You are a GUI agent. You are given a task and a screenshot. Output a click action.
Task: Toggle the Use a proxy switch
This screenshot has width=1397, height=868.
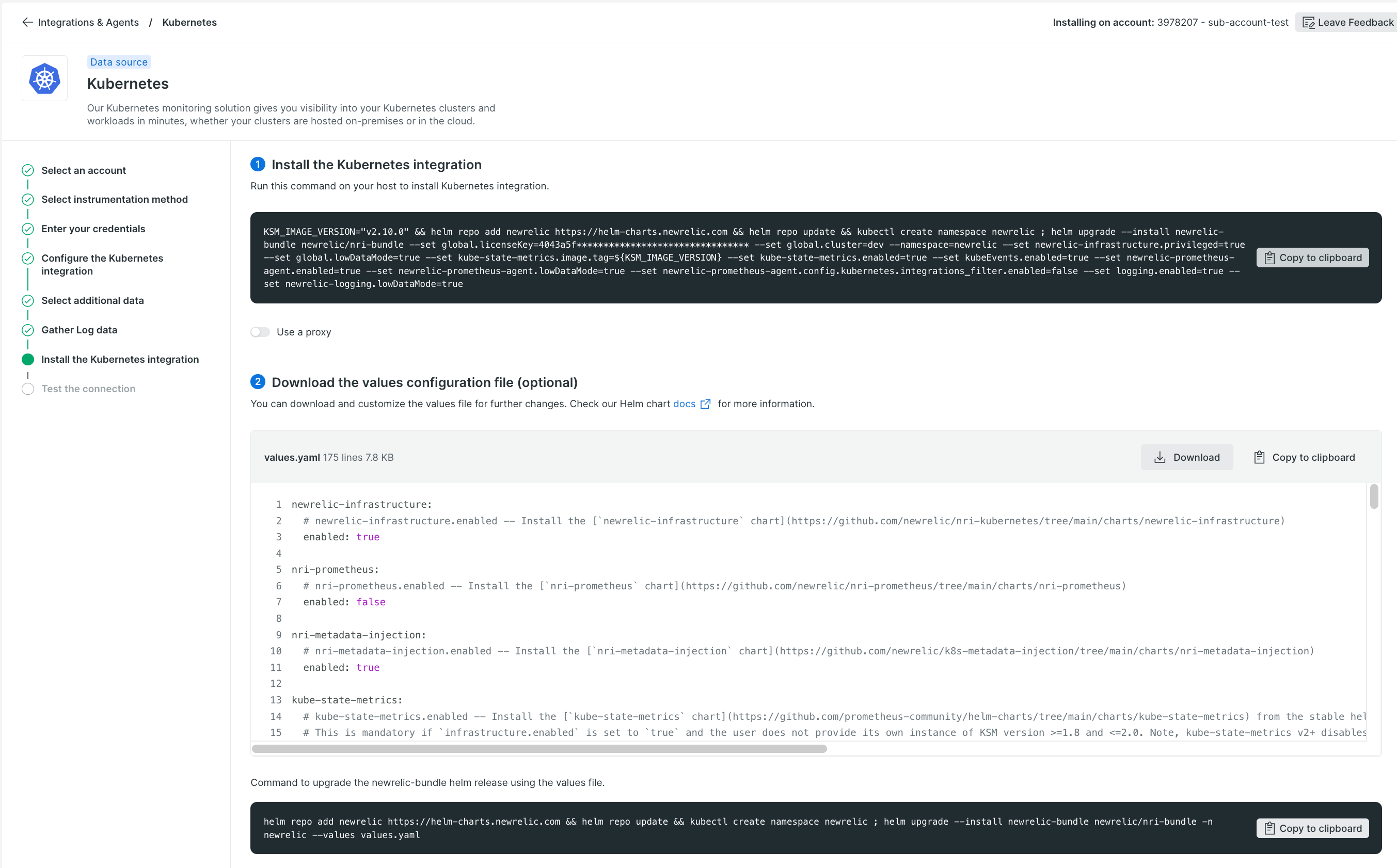pos(260,332)
